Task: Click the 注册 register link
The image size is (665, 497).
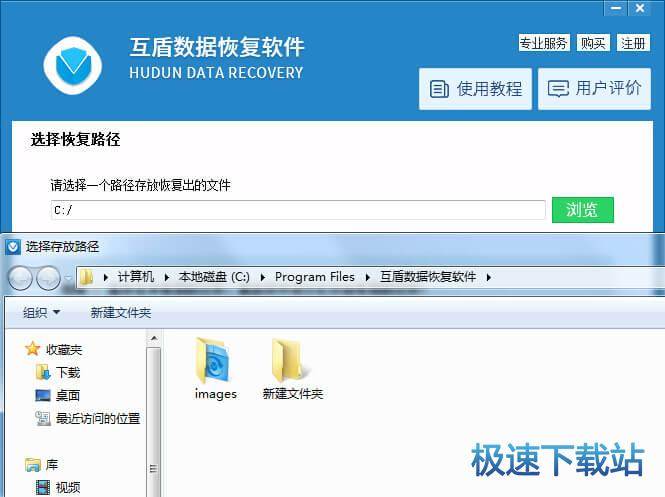Action: [x=633, y=43]
